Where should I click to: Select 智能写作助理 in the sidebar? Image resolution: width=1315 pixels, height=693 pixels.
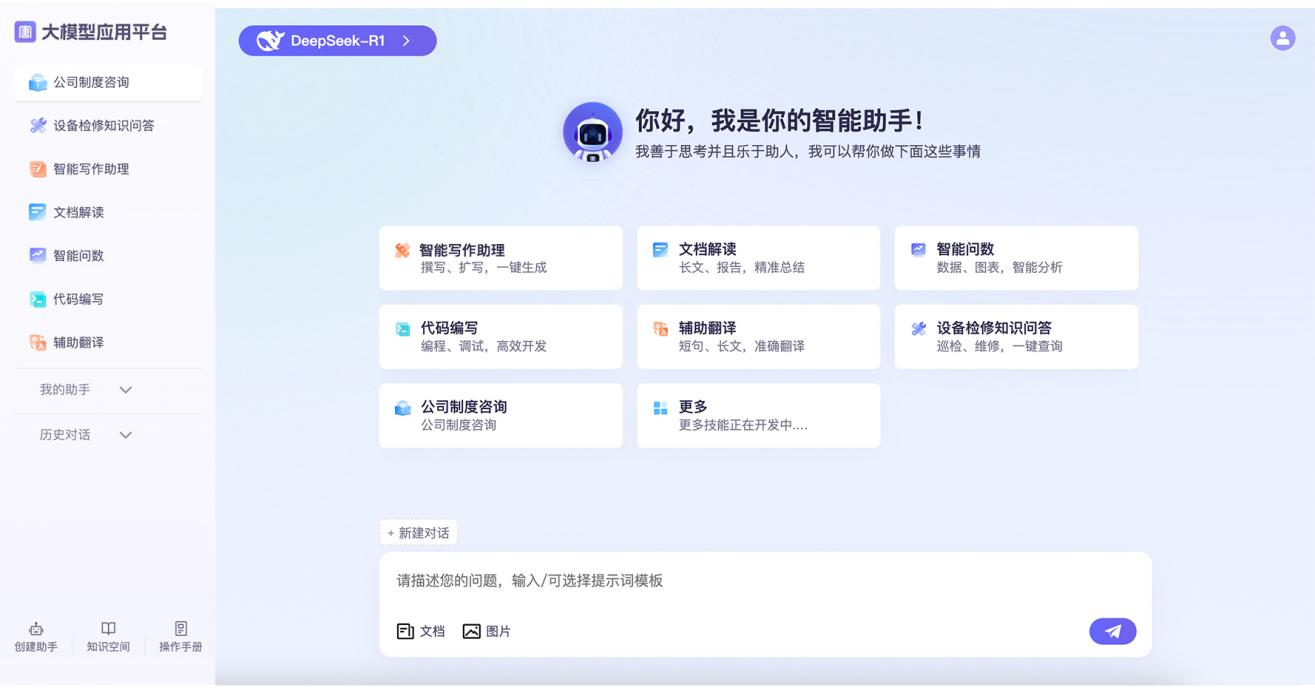108,169
